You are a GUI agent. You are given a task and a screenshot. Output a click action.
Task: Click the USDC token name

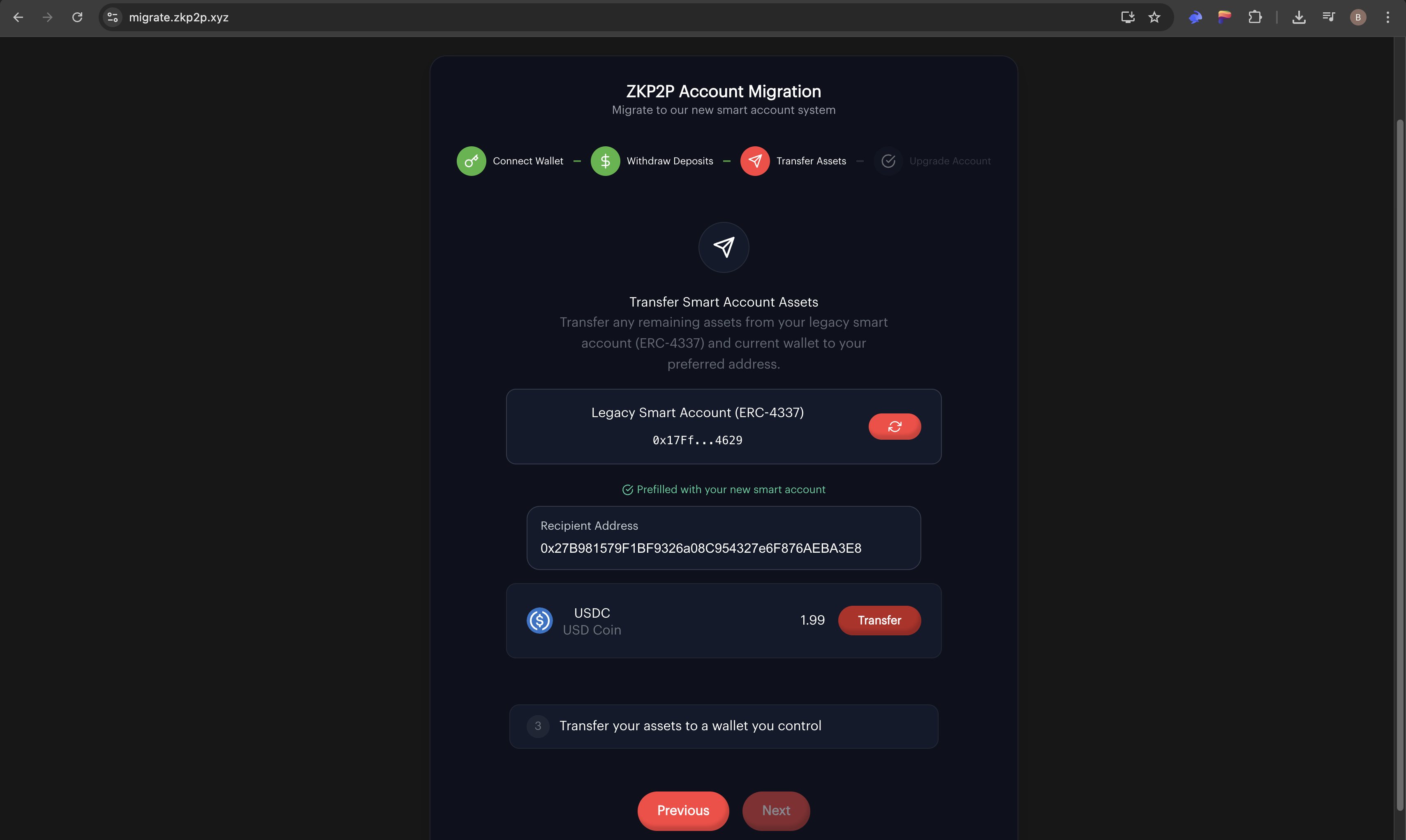tap(592, 613)
